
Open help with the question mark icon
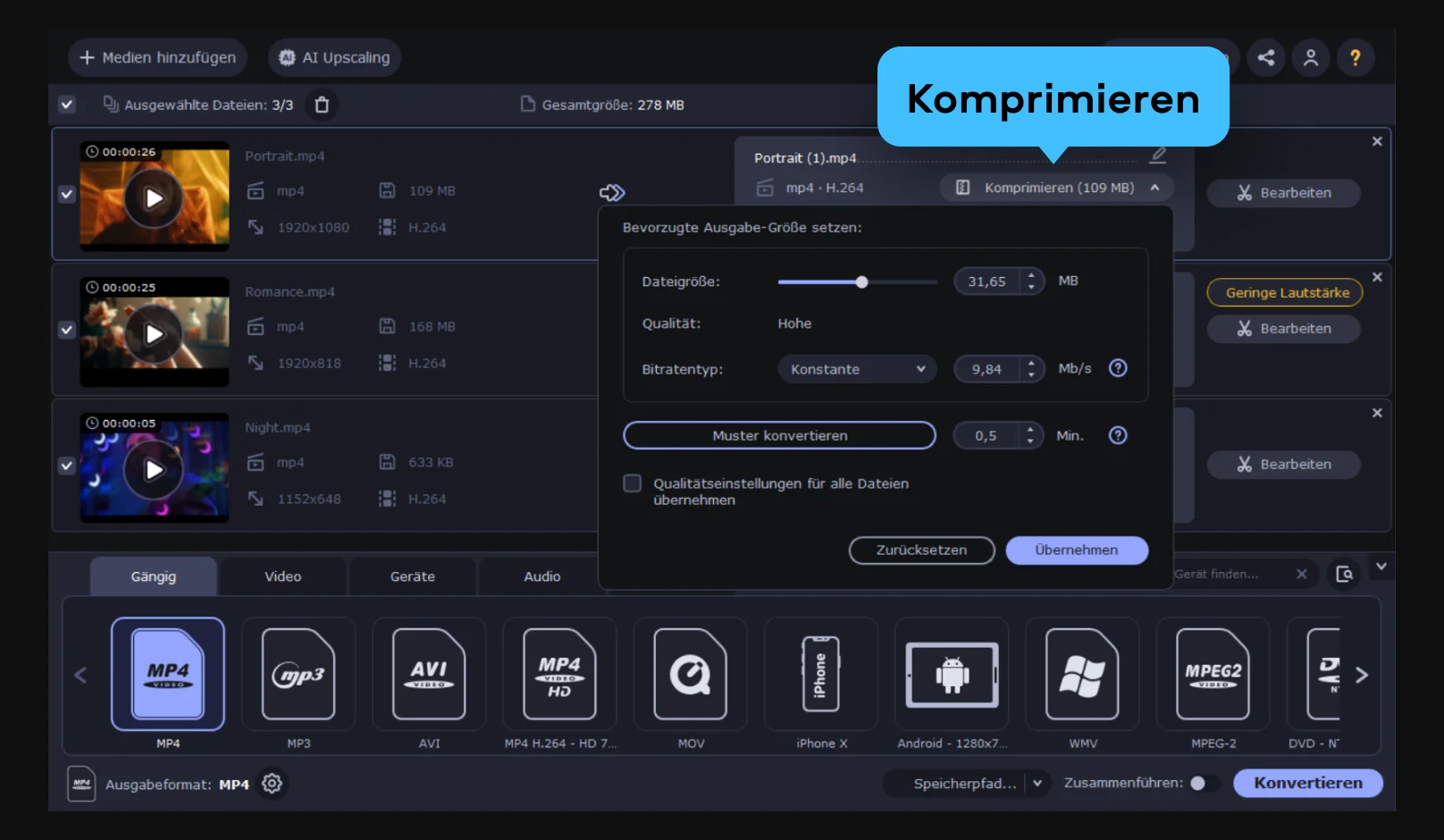click(1356, 58)
